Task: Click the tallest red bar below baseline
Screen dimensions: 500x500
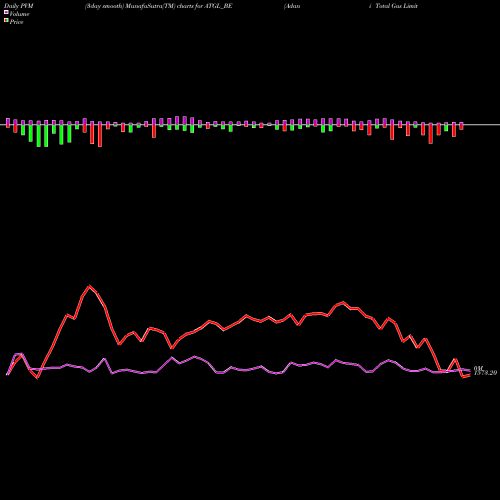Action: (100, 136)
